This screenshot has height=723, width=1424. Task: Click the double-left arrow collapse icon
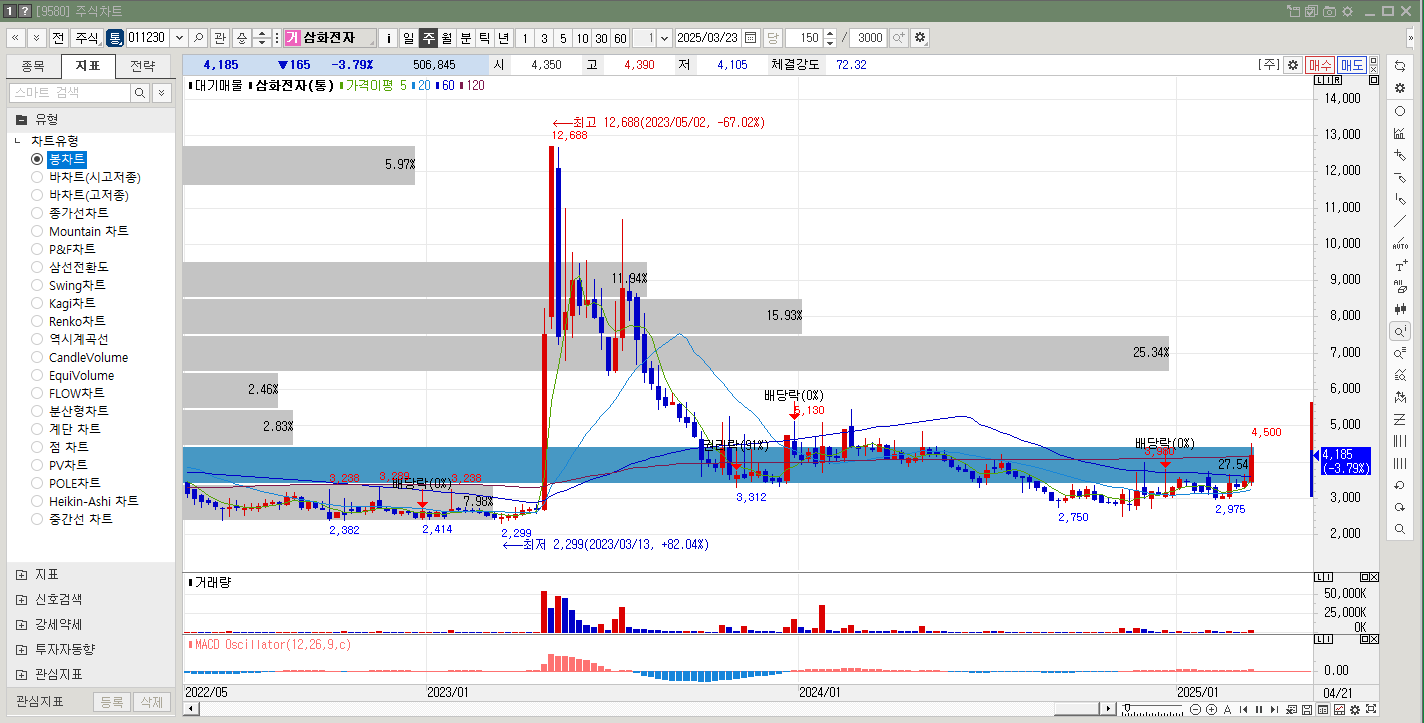click(x=16, y=37)
